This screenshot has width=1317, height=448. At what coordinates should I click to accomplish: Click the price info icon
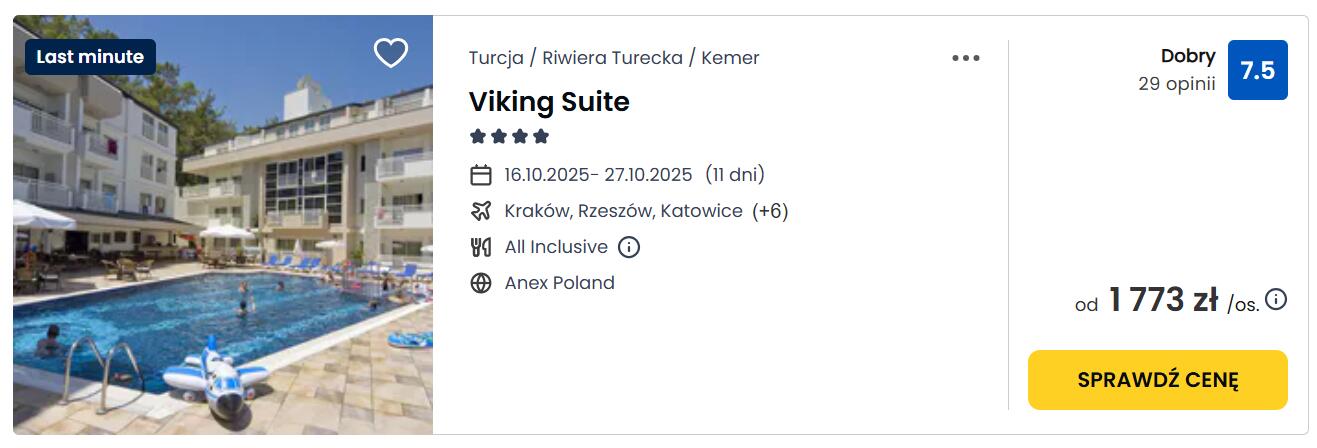pyautogui.click(x=1276, y=299)
